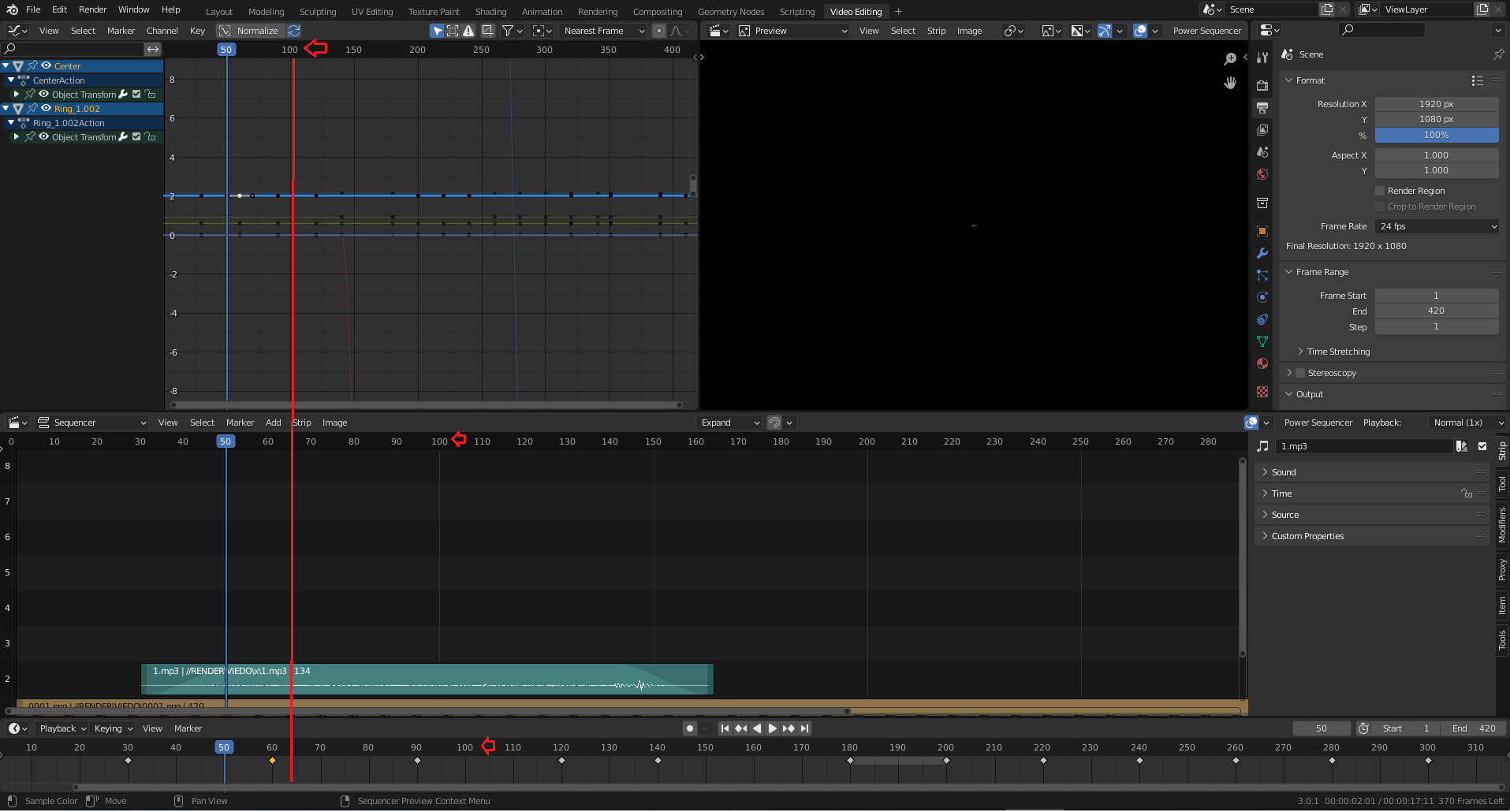
Task: Open the sequencer Add menu
Action: point(273,423)
